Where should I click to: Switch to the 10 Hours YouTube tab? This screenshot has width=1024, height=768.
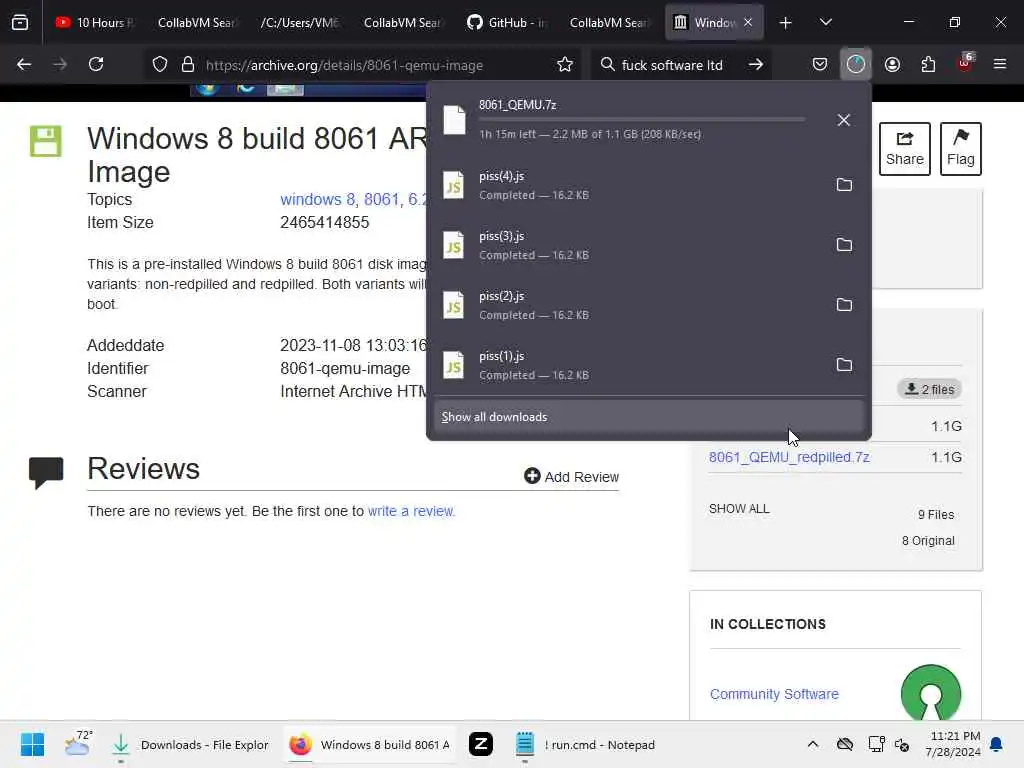pos(94,23)
